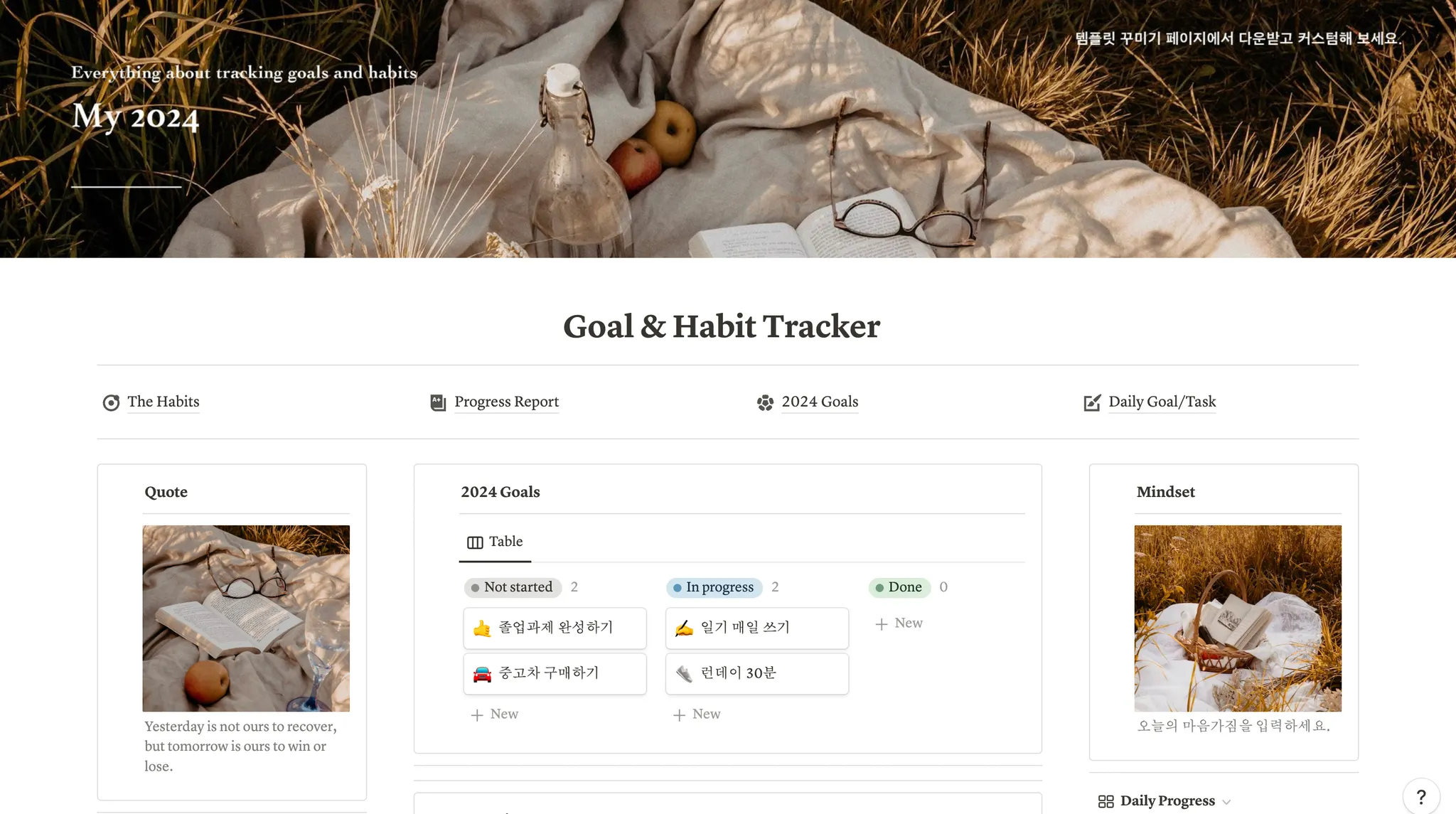Click the writing hand emoji on 일기 card

pos(684,628)
